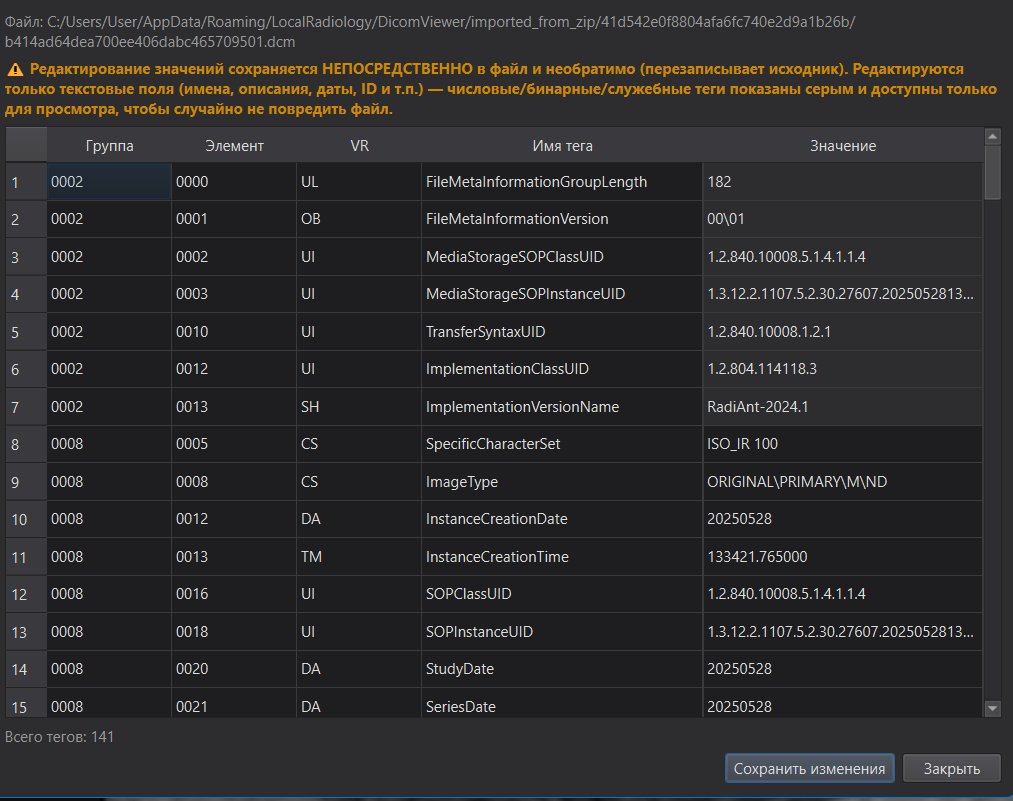Click the Элемент column header
Screen dimensions: 1013x801
pos(234,146)
